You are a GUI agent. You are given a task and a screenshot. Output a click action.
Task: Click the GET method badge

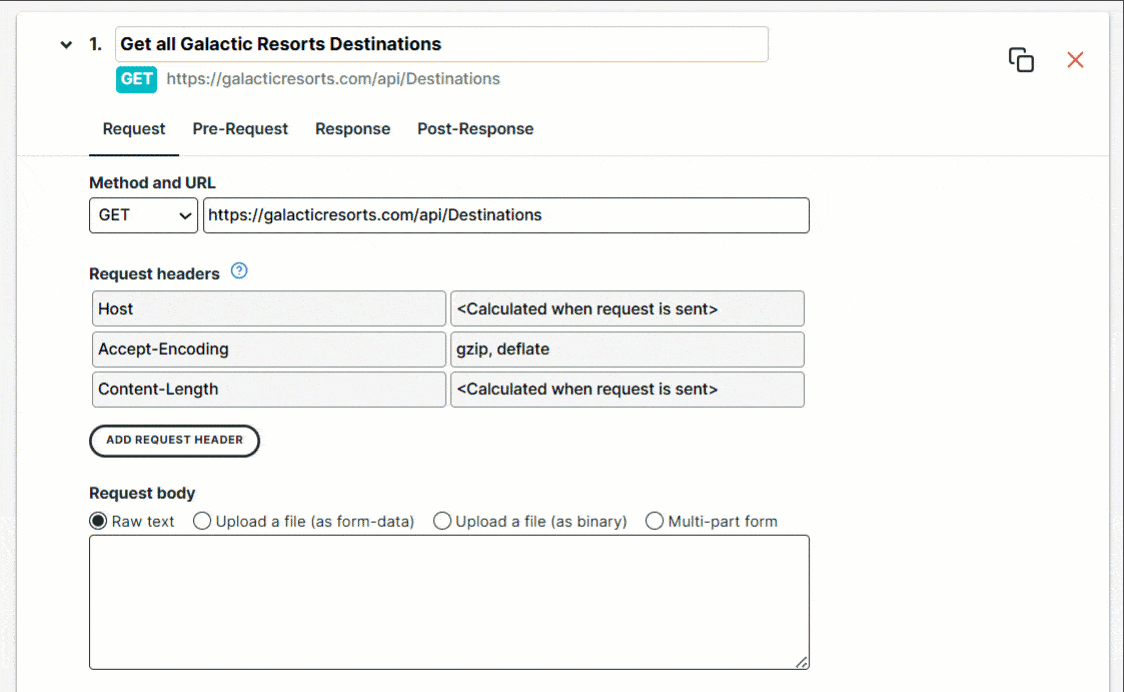tap(136, 79)
